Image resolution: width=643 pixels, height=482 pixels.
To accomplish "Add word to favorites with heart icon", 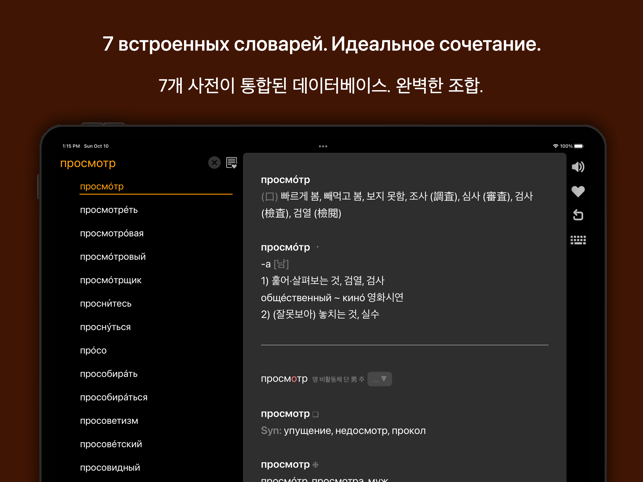I will [578, 191].
